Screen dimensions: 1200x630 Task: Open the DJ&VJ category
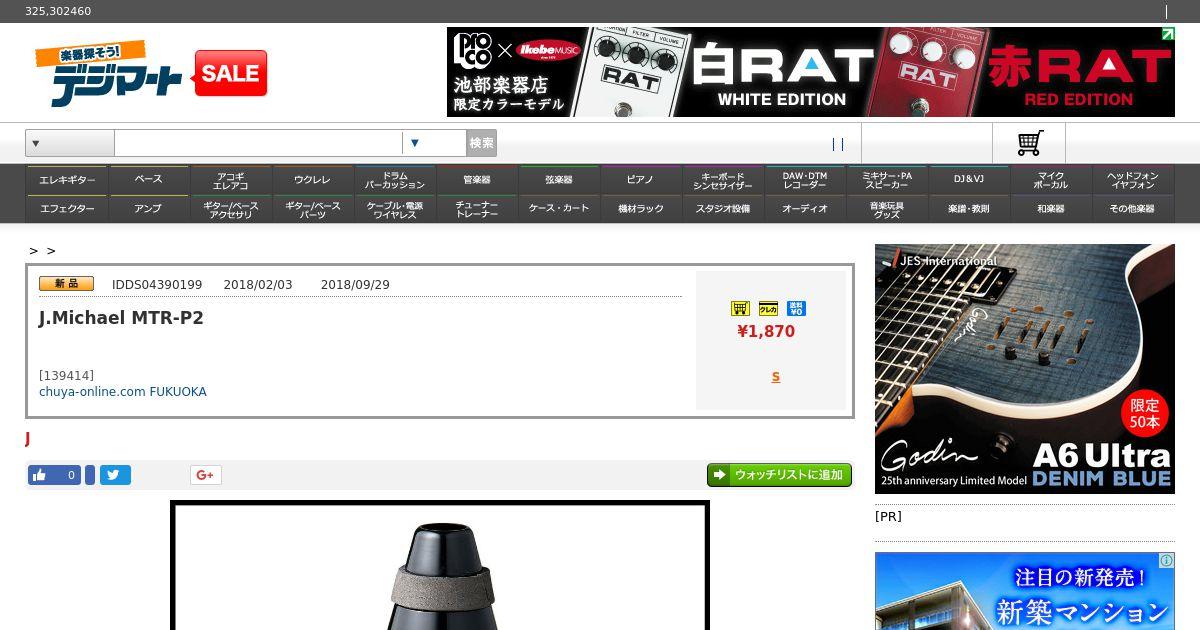(x=968, y=180)
